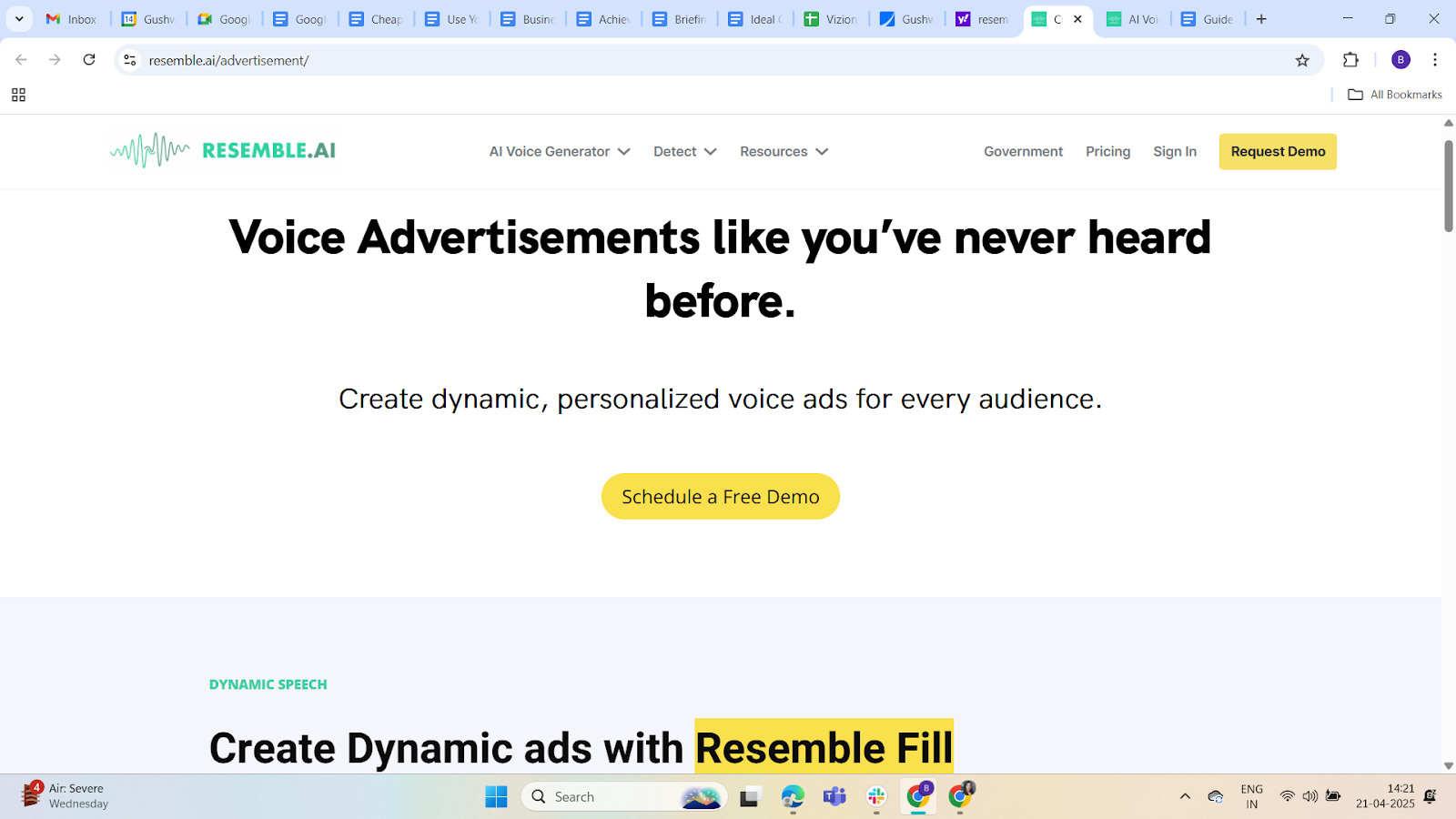The height and width of the screenshot is (819, 1456).
Task: Open the Air Severe weather widget
Action: tap(64, 796)
